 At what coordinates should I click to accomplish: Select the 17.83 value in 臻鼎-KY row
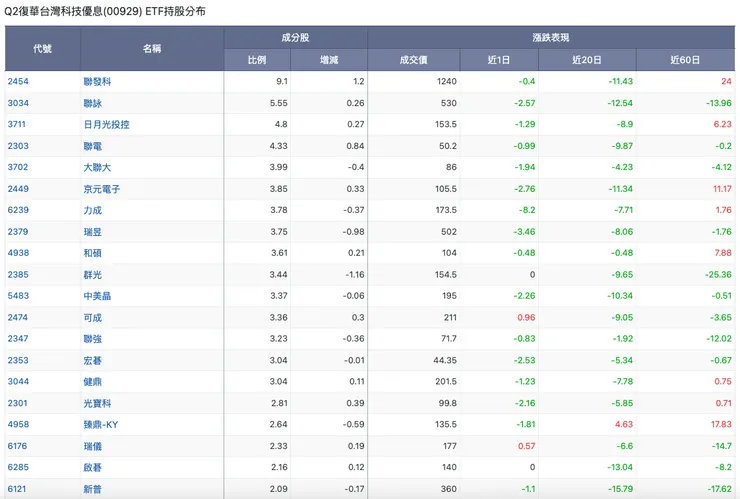(721, 424)
